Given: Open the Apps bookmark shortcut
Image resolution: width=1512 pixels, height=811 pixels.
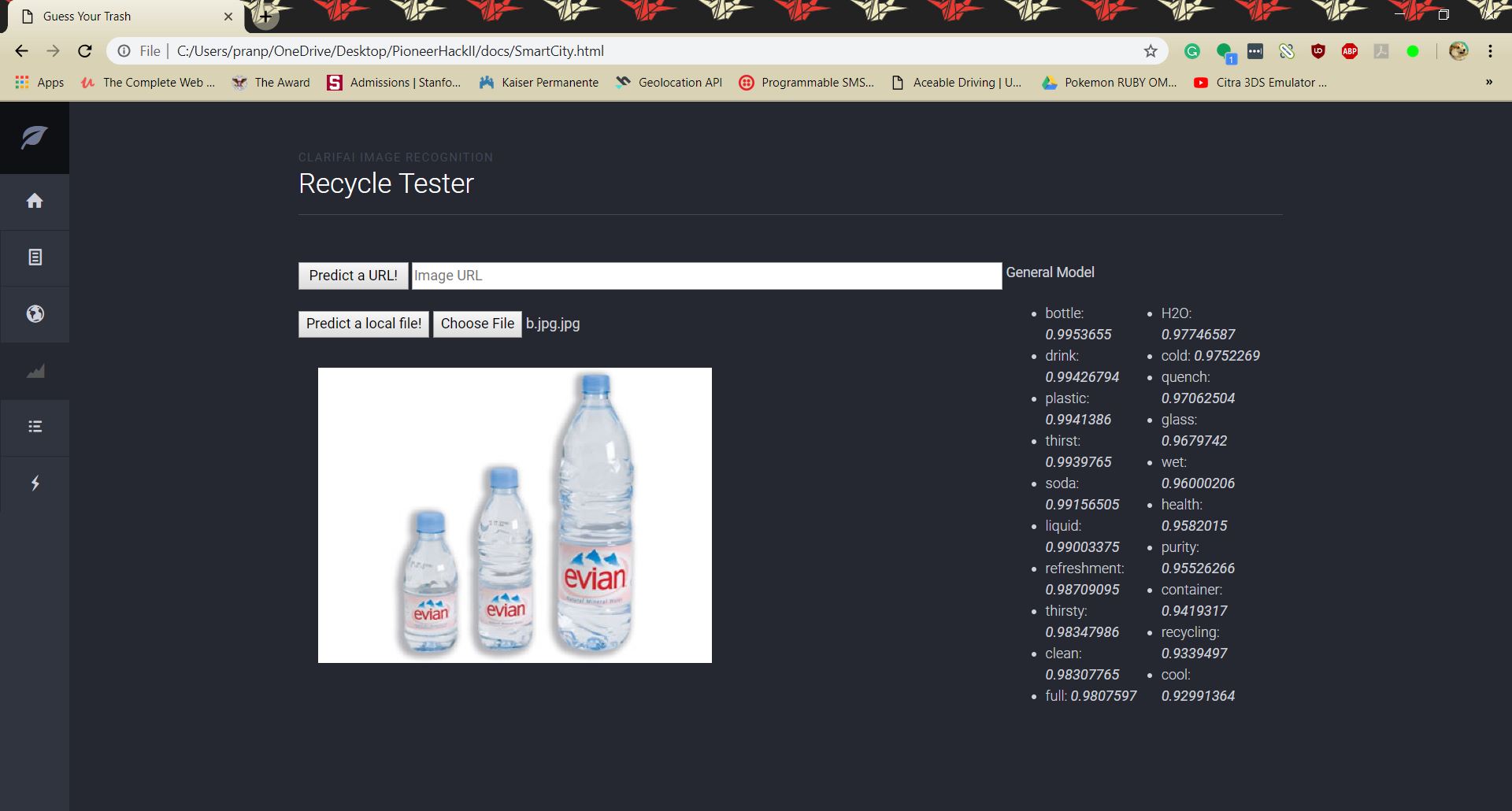Looking at the screenshot, I should click(39, 82).
